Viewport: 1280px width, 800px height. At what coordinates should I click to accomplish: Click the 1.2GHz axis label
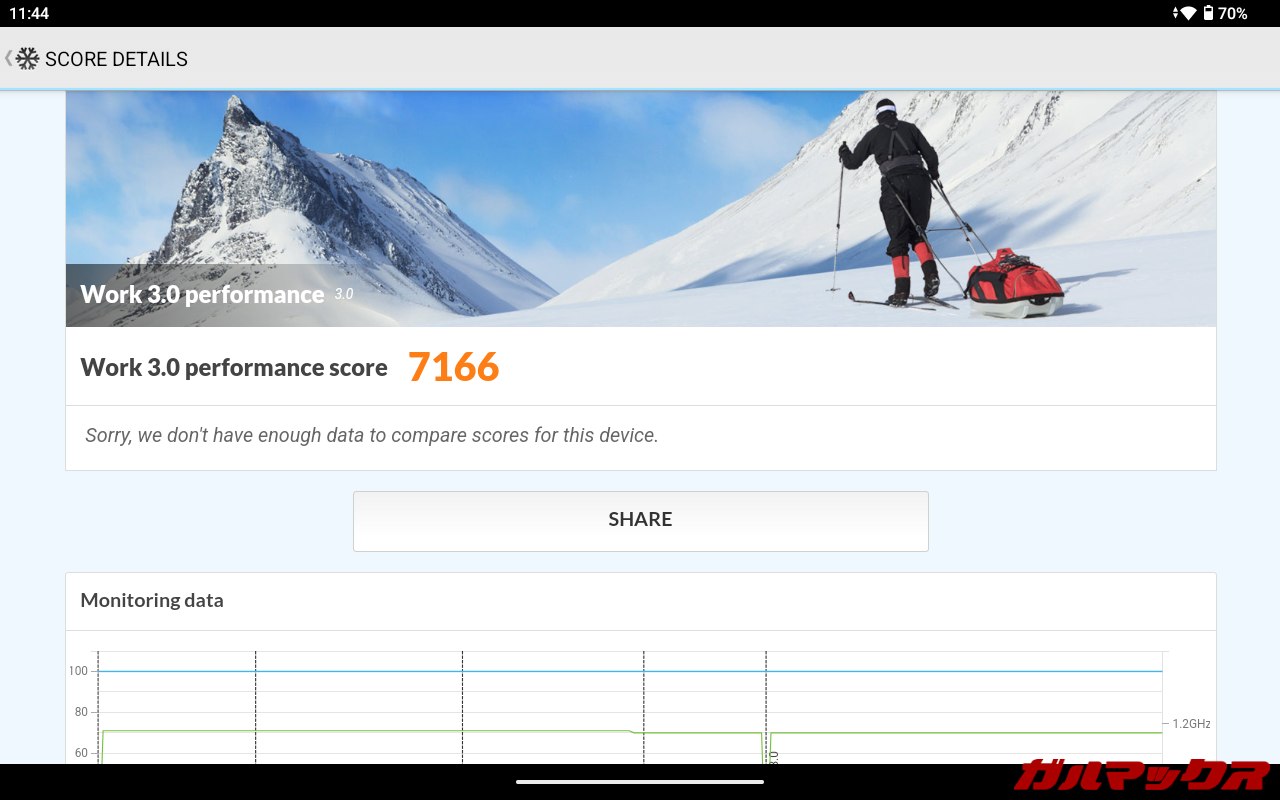[x=1191, y=724]
